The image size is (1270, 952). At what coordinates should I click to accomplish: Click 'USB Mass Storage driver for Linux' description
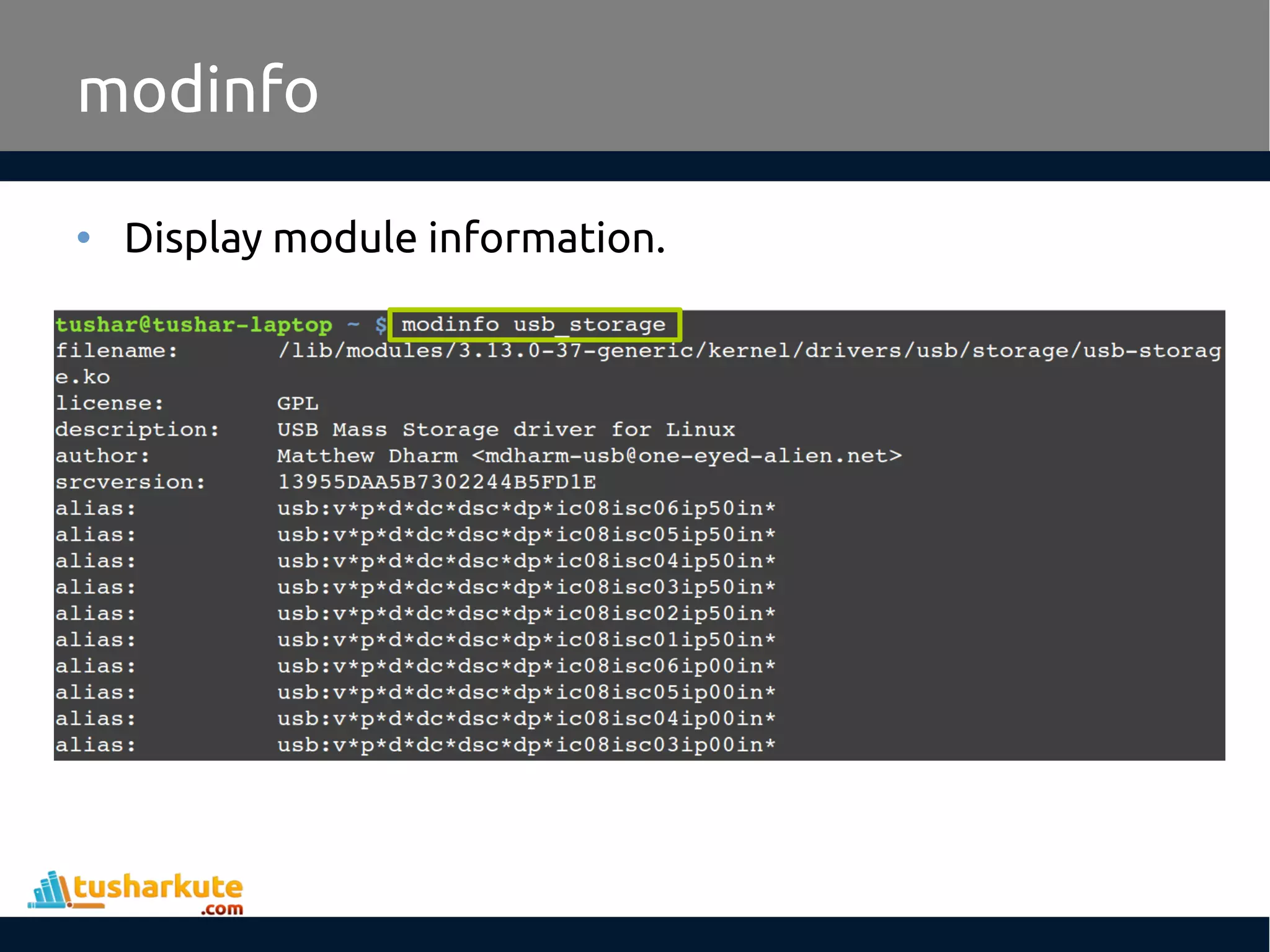(x=505, y=430)
